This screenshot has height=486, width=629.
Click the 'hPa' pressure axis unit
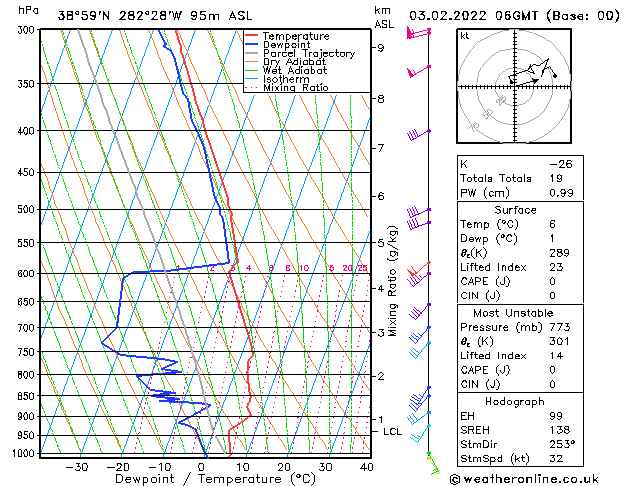[x=28, y=10]
